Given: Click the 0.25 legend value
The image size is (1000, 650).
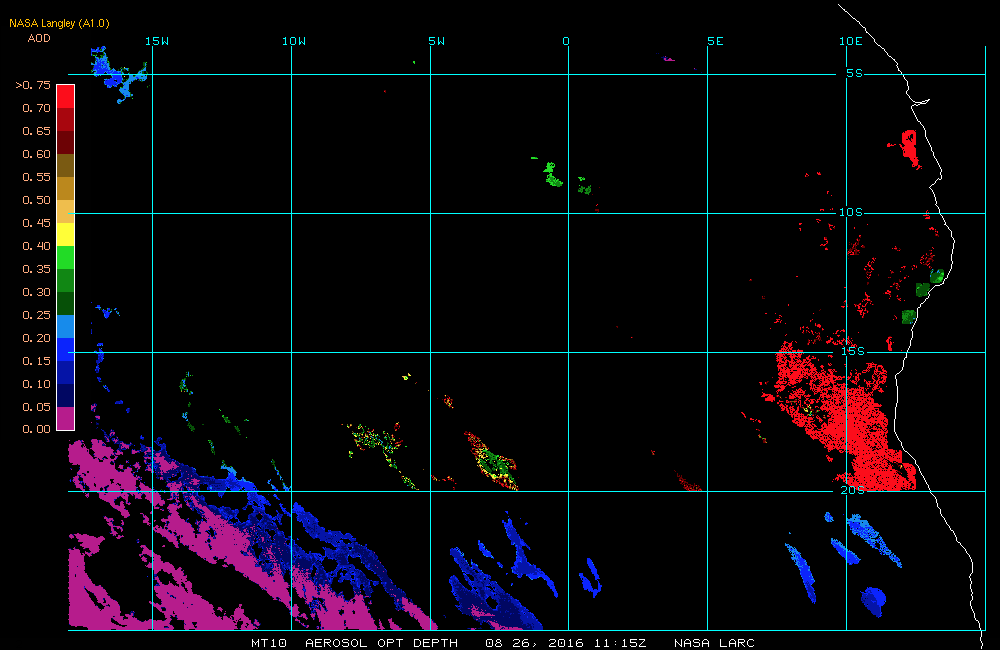Looking at the screenshot, I should pyautogui.click(x=36, y=315).
